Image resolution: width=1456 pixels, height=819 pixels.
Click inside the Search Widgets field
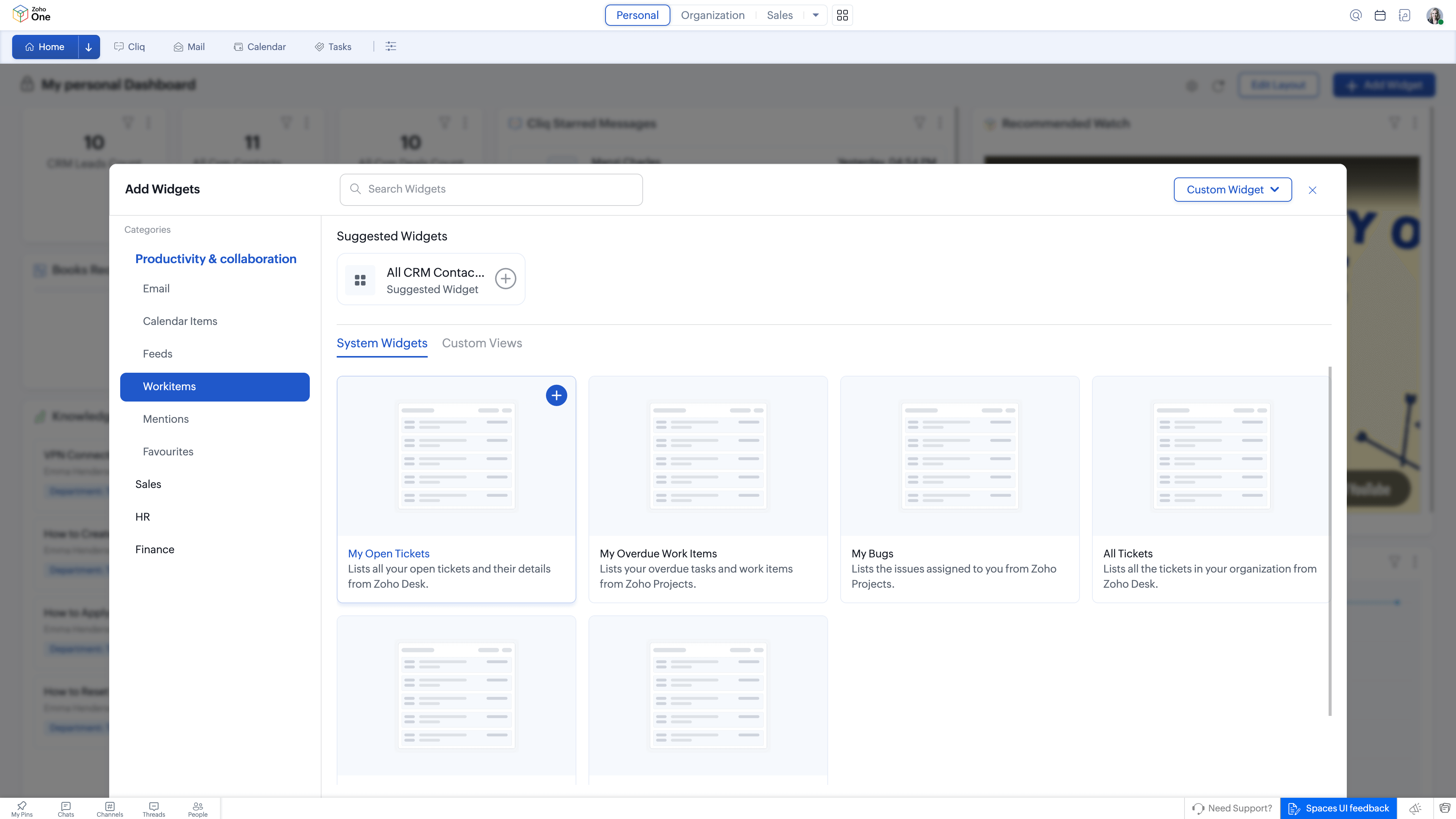click(491, 189)
